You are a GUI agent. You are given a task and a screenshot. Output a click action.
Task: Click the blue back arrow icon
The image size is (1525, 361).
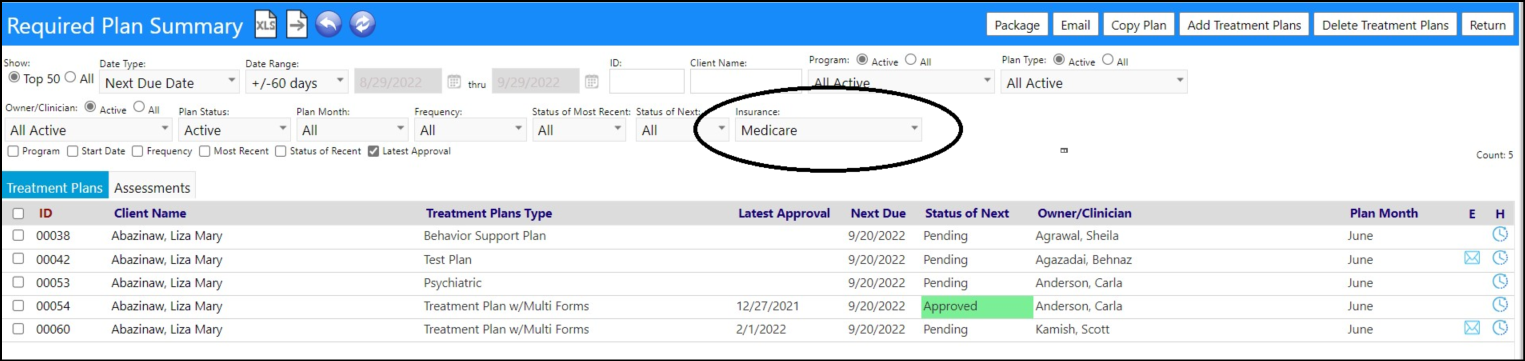[329, 25]
